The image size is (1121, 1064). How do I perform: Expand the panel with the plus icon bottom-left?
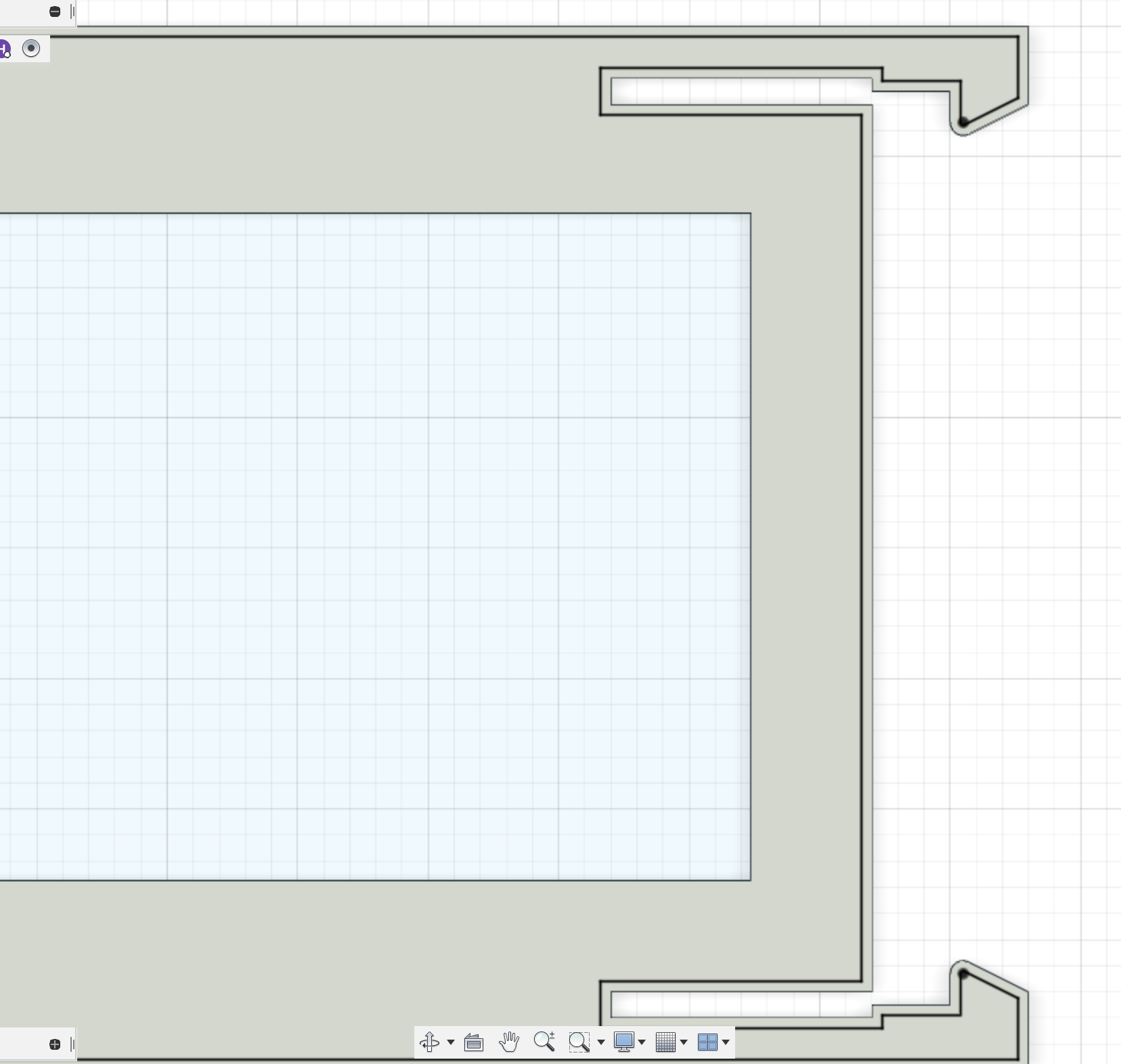point(54,1044)
